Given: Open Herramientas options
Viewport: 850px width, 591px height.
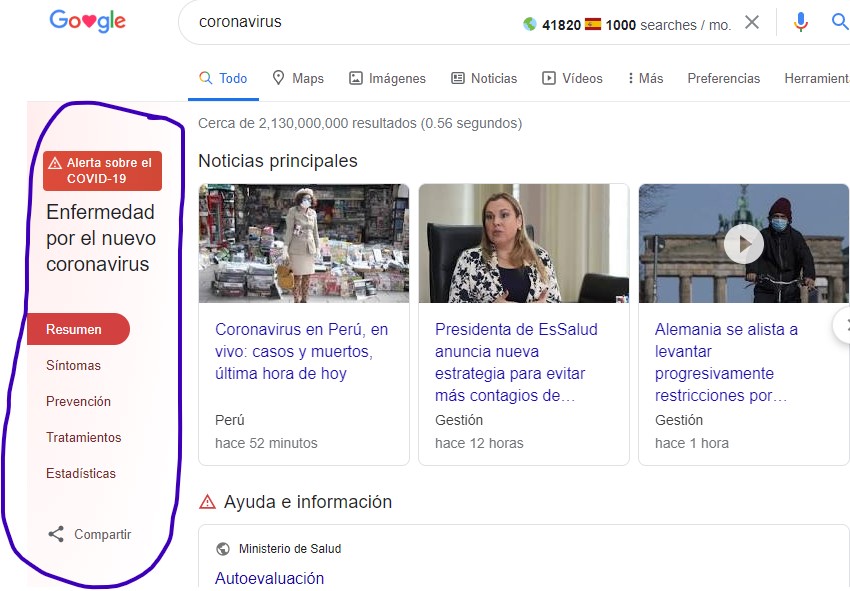Looking at the screenshot, I should (817, 79).
